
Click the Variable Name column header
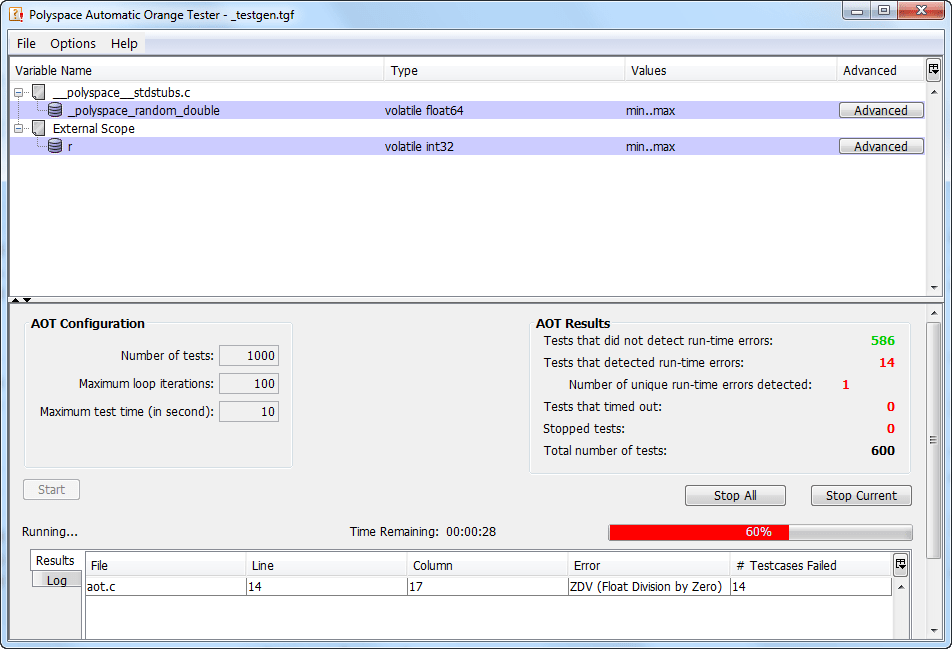197,70
